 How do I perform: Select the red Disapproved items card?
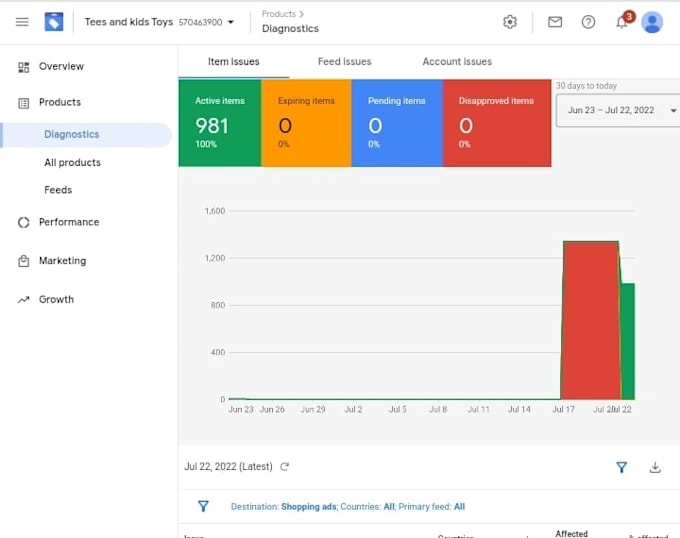pos(496,123)
